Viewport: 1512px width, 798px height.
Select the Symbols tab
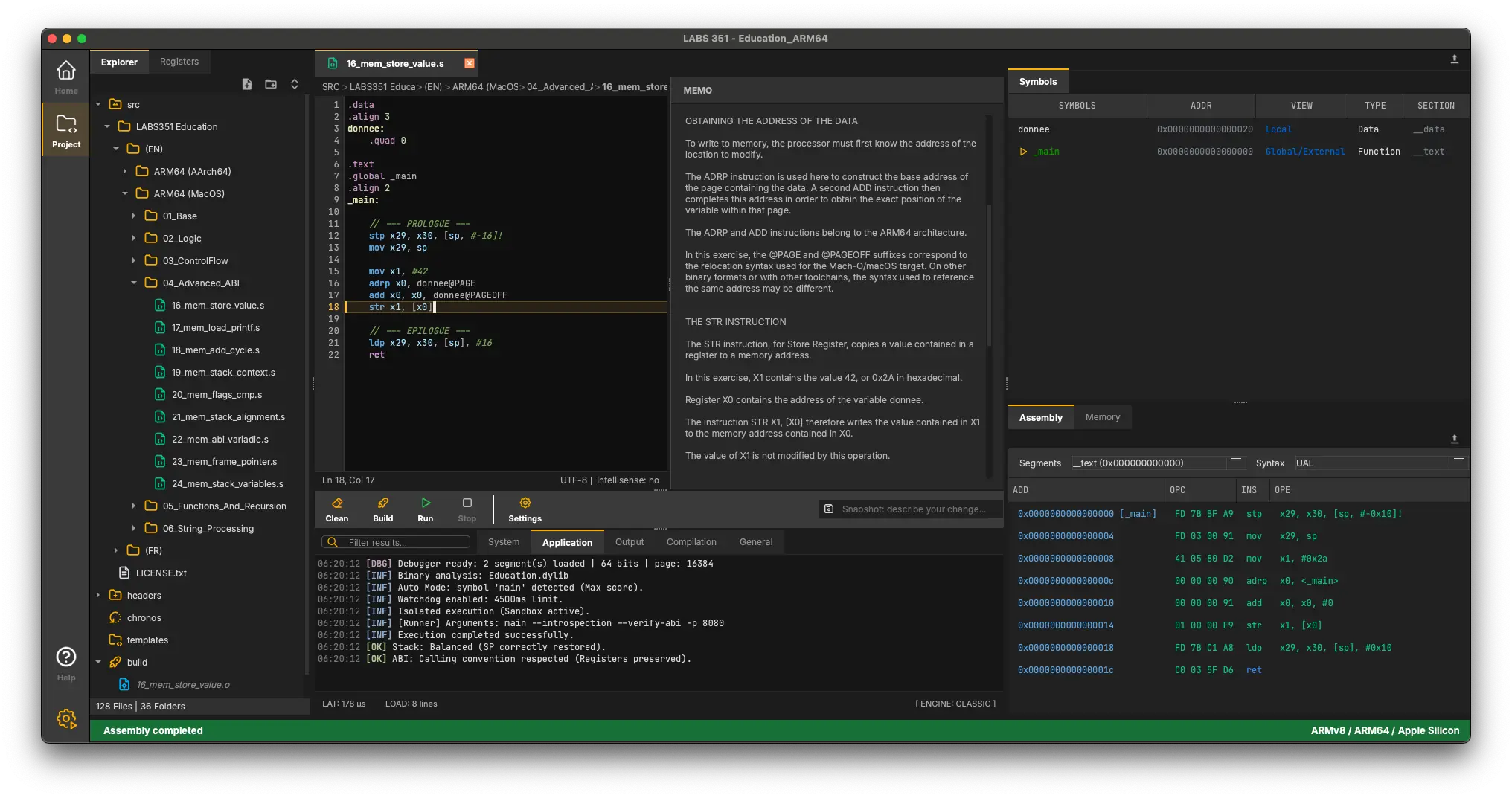tap(1037, 81)
